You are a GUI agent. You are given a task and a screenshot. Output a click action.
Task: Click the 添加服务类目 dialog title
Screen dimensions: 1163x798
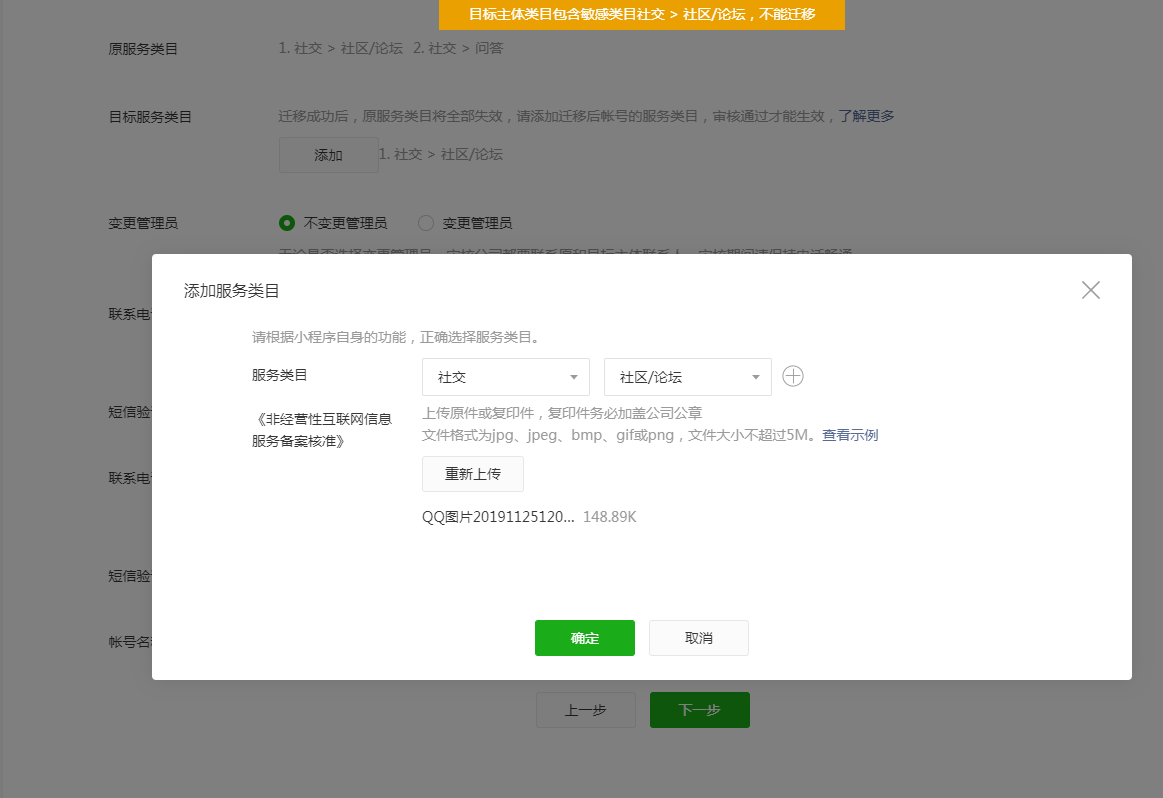click(x=231, y=291)
